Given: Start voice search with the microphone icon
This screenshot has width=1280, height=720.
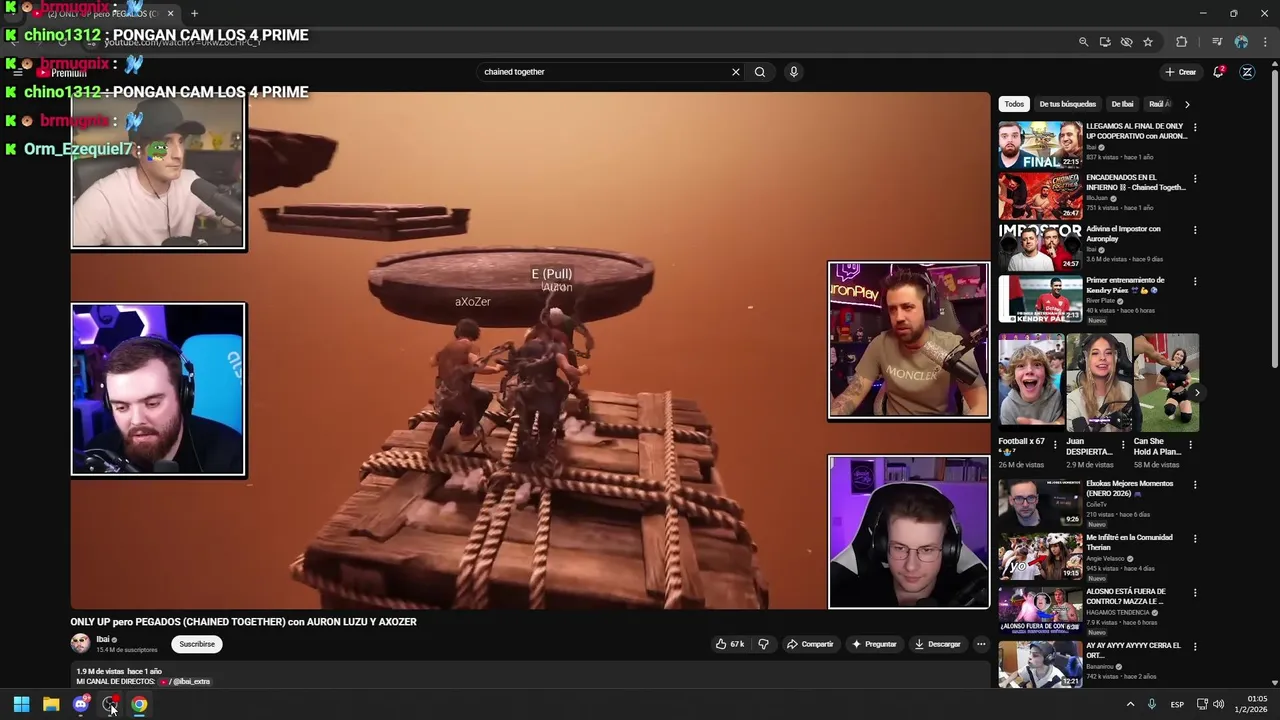Looking at the screenshot, I should pyautogui.click(x=794, y=72).
